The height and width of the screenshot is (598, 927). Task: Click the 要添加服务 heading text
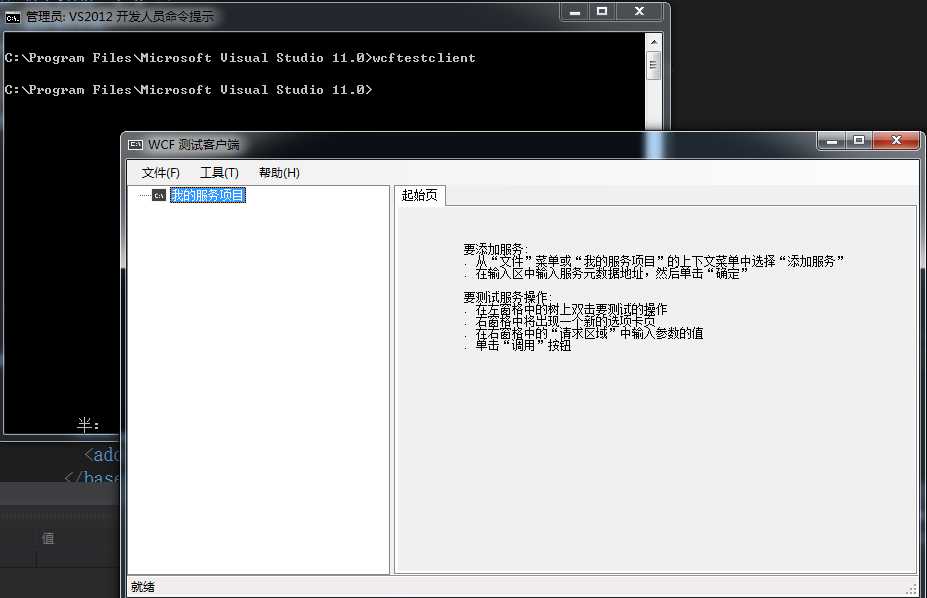point(495,249)
